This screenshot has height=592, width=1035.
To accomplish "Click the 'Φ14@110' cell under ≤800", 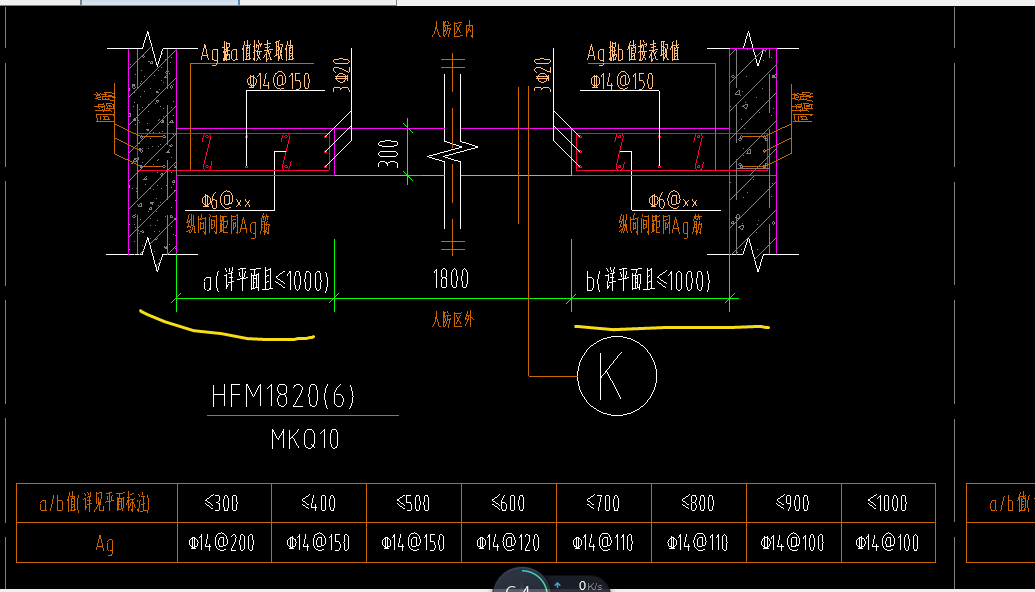I will 699,543.
